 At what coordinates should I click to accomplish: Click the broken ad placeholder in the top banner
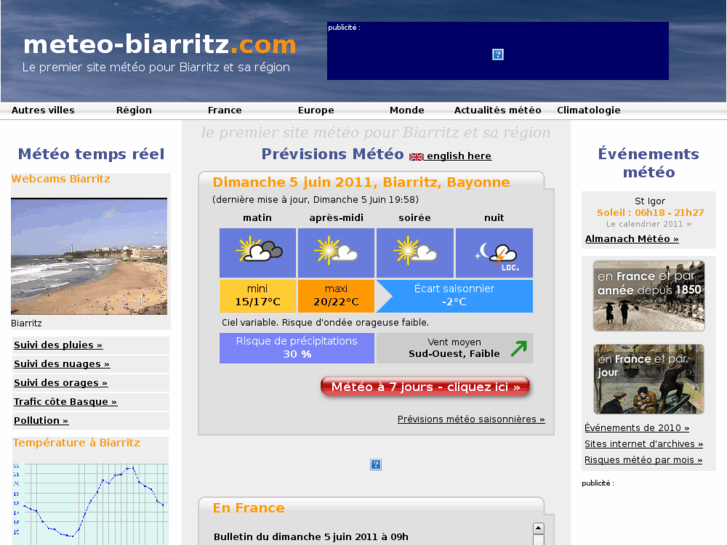click(x=497, y=55)
